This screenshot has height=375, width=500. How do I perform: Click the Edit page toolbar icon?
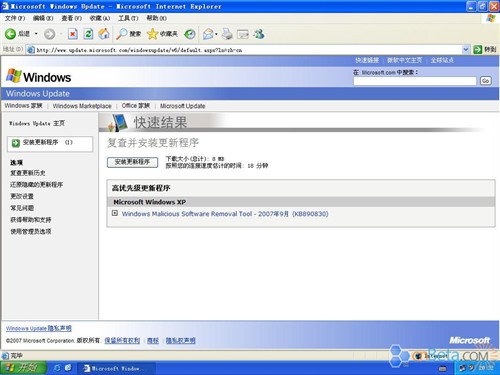pyautogui.click(x=243, y=34)
